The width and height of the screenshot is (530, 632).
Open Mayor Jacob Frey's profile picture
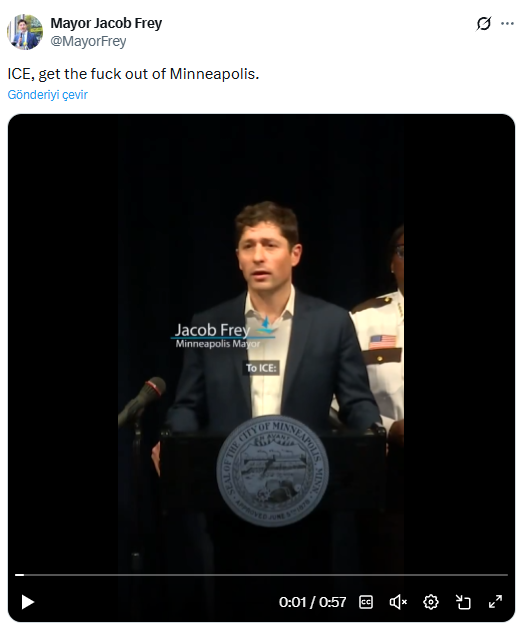click(25, 32)
